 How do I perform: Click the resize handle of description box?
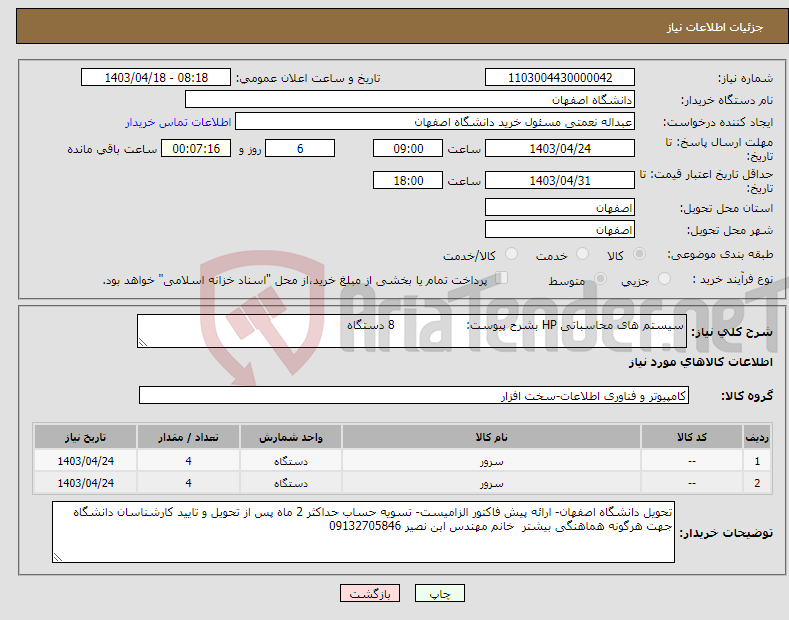coord(143,342)
